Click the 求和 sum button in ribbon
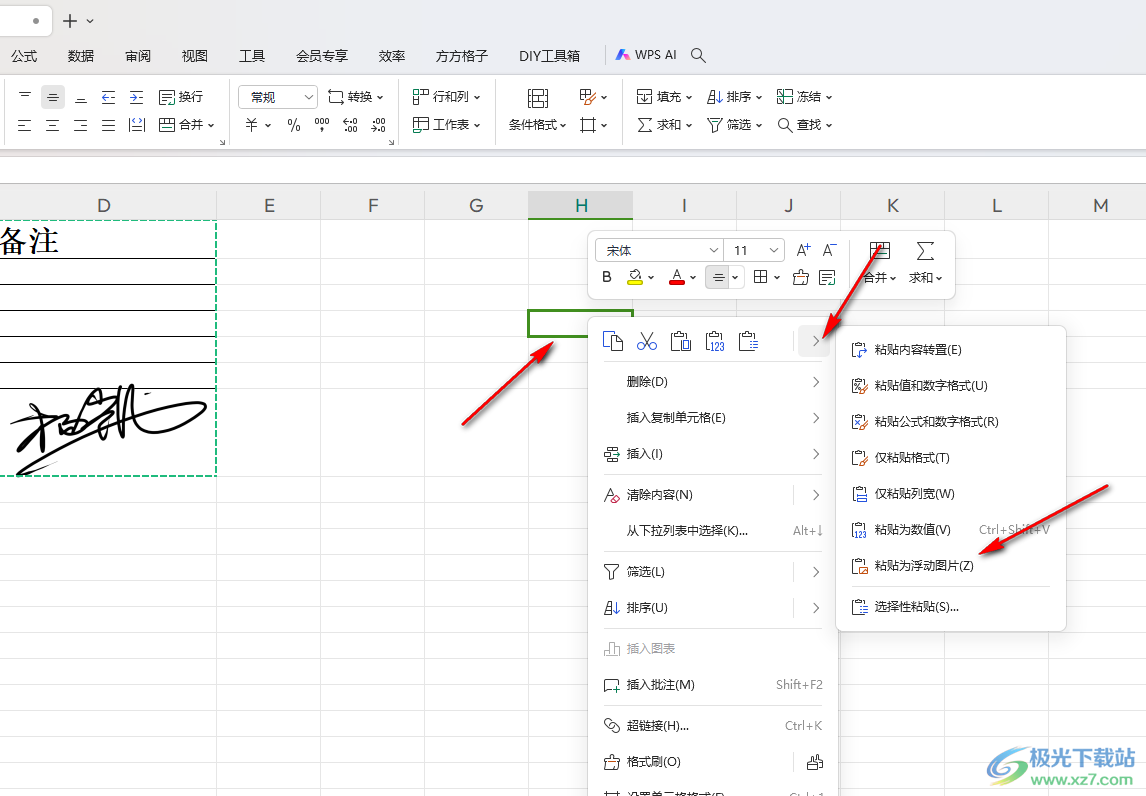This screenshot has width=1146, height=796. [x=664, y=125]
